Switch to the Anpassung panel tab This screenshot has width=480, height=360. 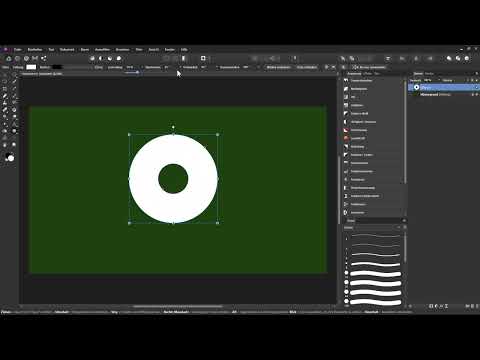(354, 74)
